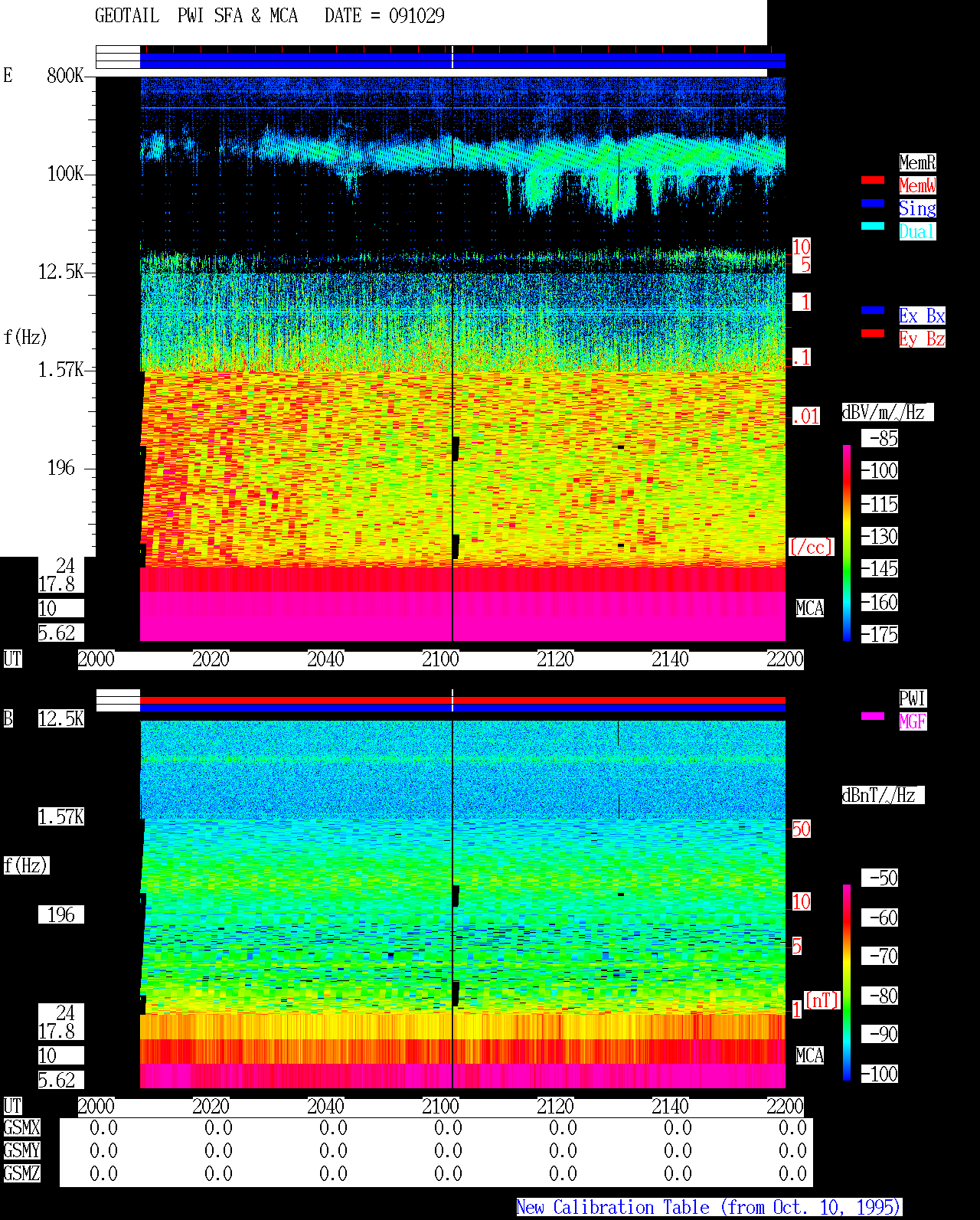Click the red mode bar above B panel

[x=462, y=700]
